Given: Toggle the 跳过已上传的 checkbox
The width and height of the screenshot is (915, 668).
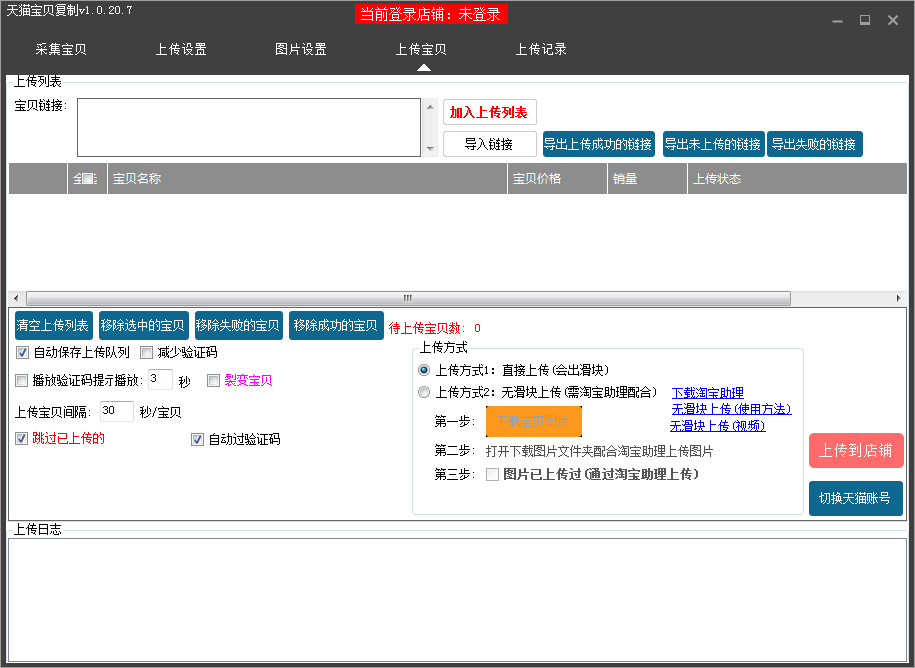Looking at the screenshot, I should [22, 439].
